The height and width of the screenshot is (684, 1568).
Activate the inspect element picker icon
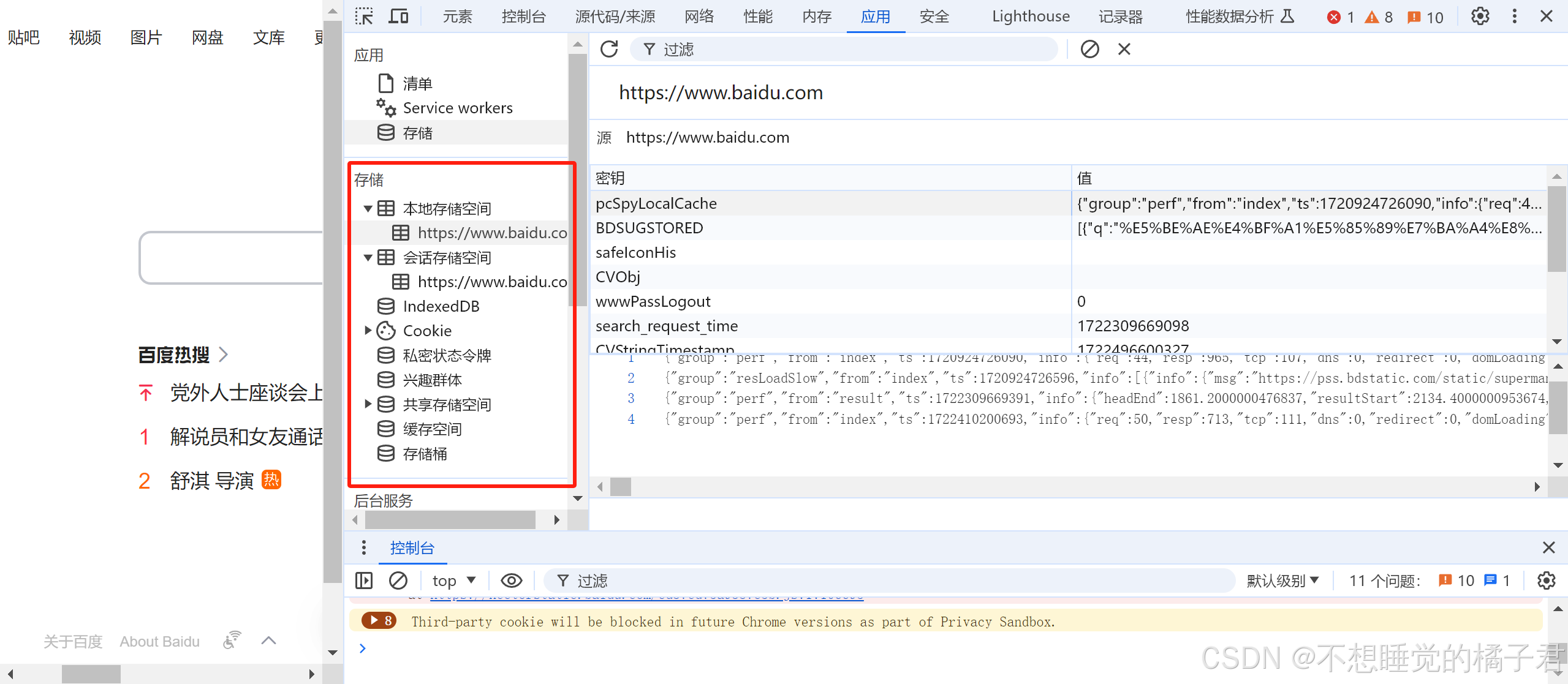click(x=364, y=17)
